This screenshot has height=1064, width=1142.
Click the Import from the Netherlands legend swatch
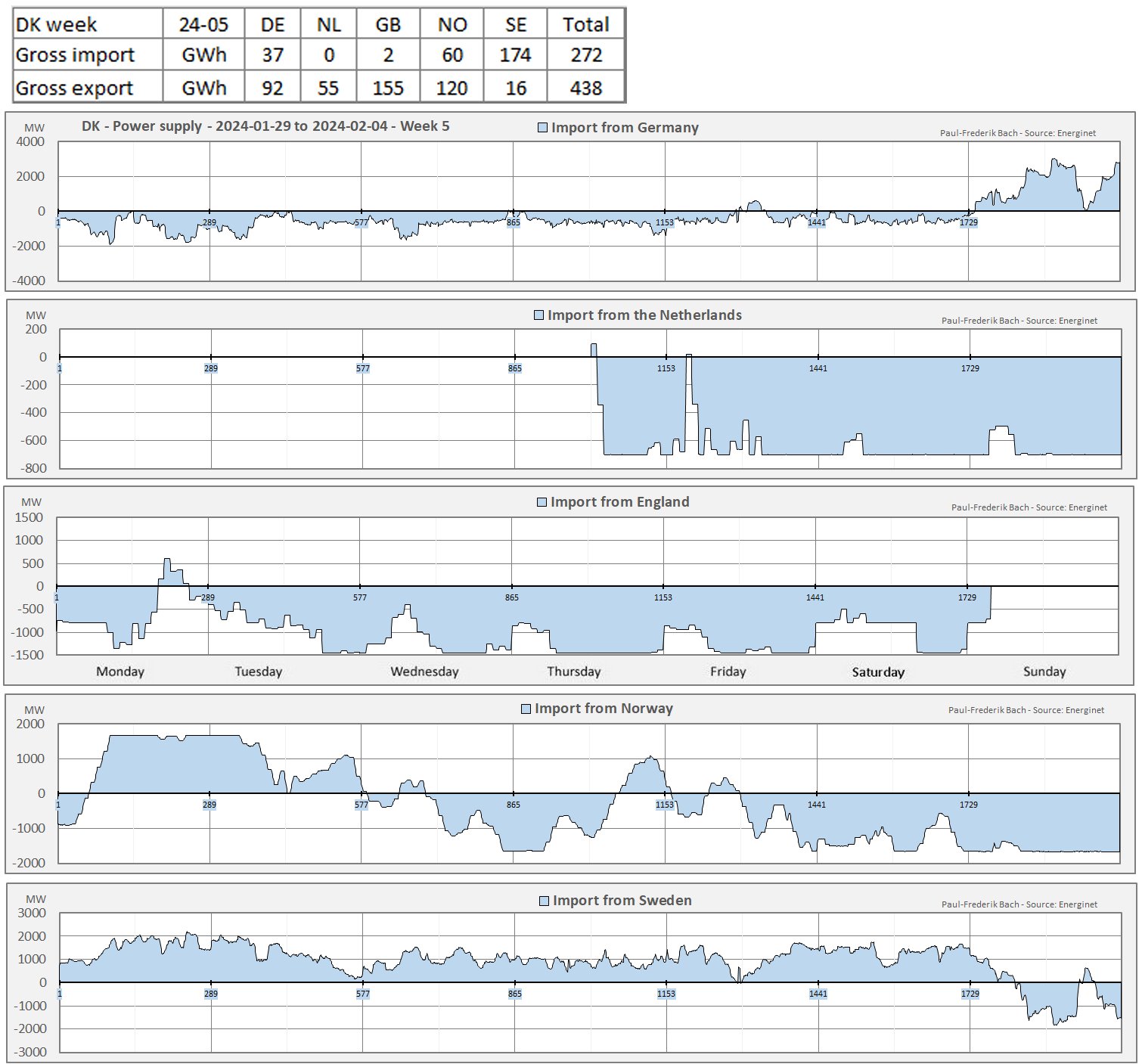point(538,315)
